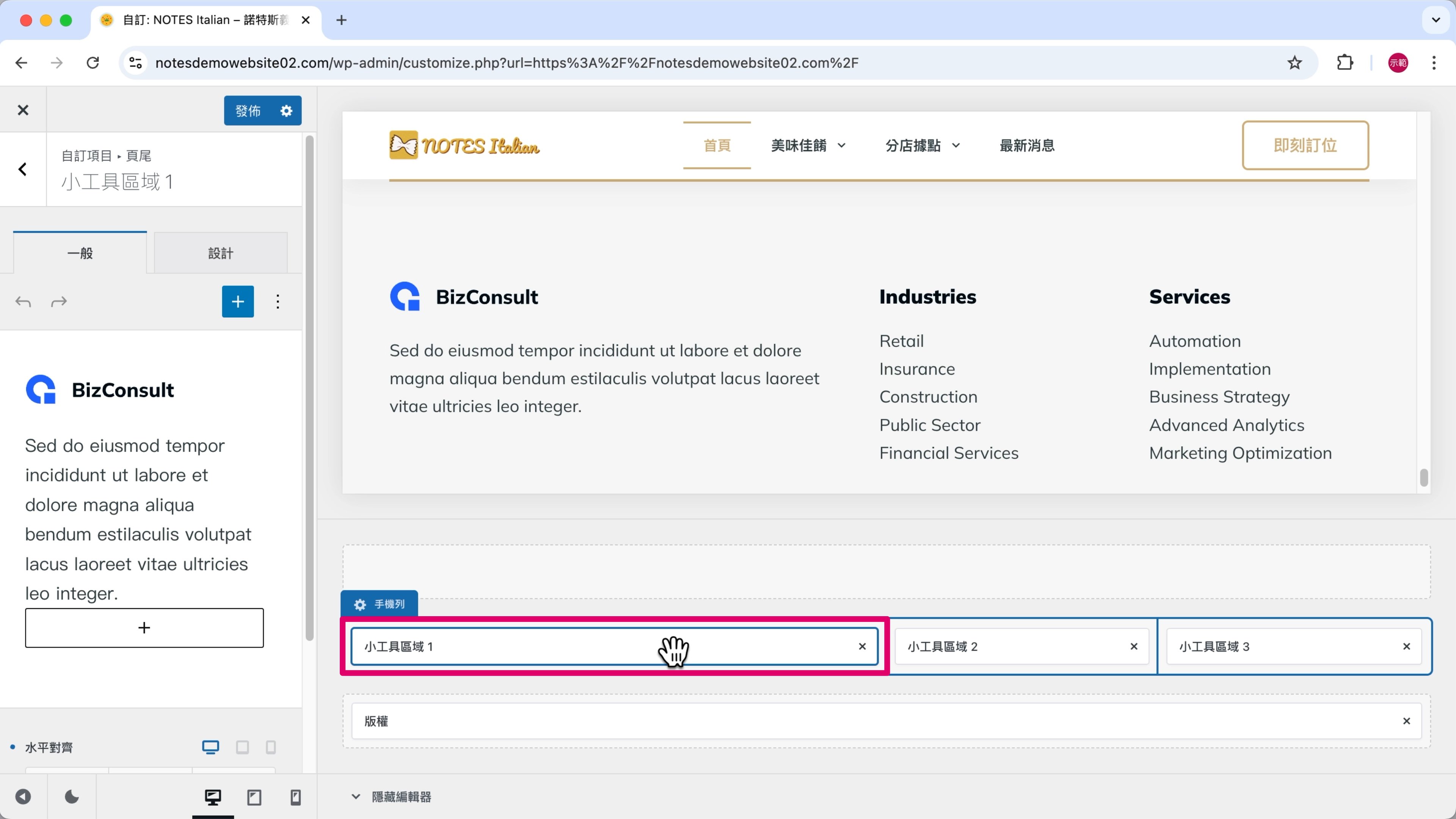Switch to tablet preview mode
This screenshot has width=1456, height=819.
tap(254, 797)
